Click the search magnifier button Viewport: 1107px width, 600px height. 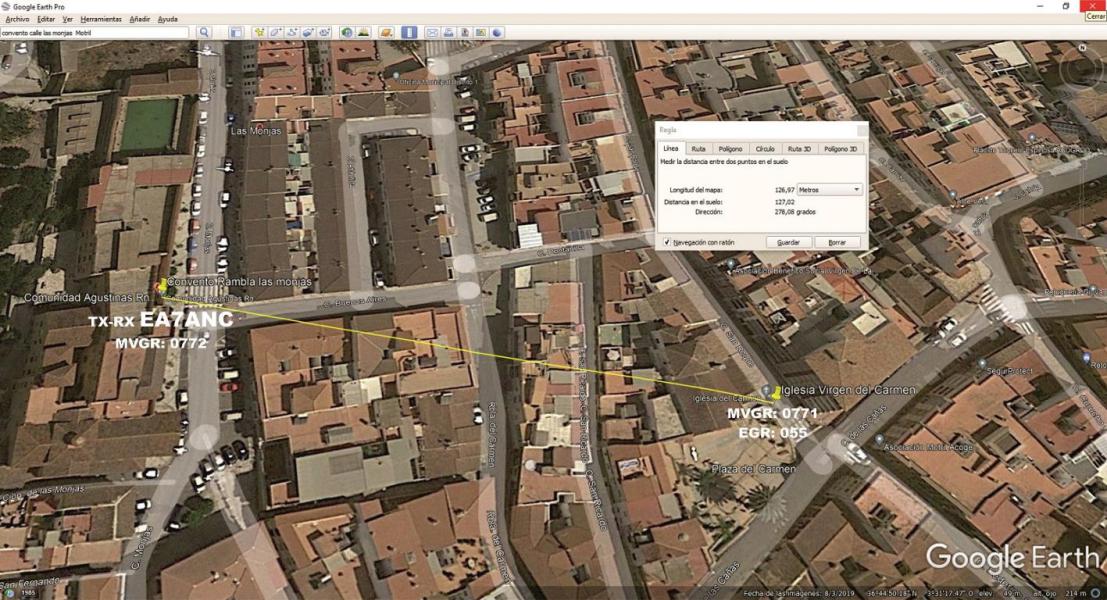204,32
